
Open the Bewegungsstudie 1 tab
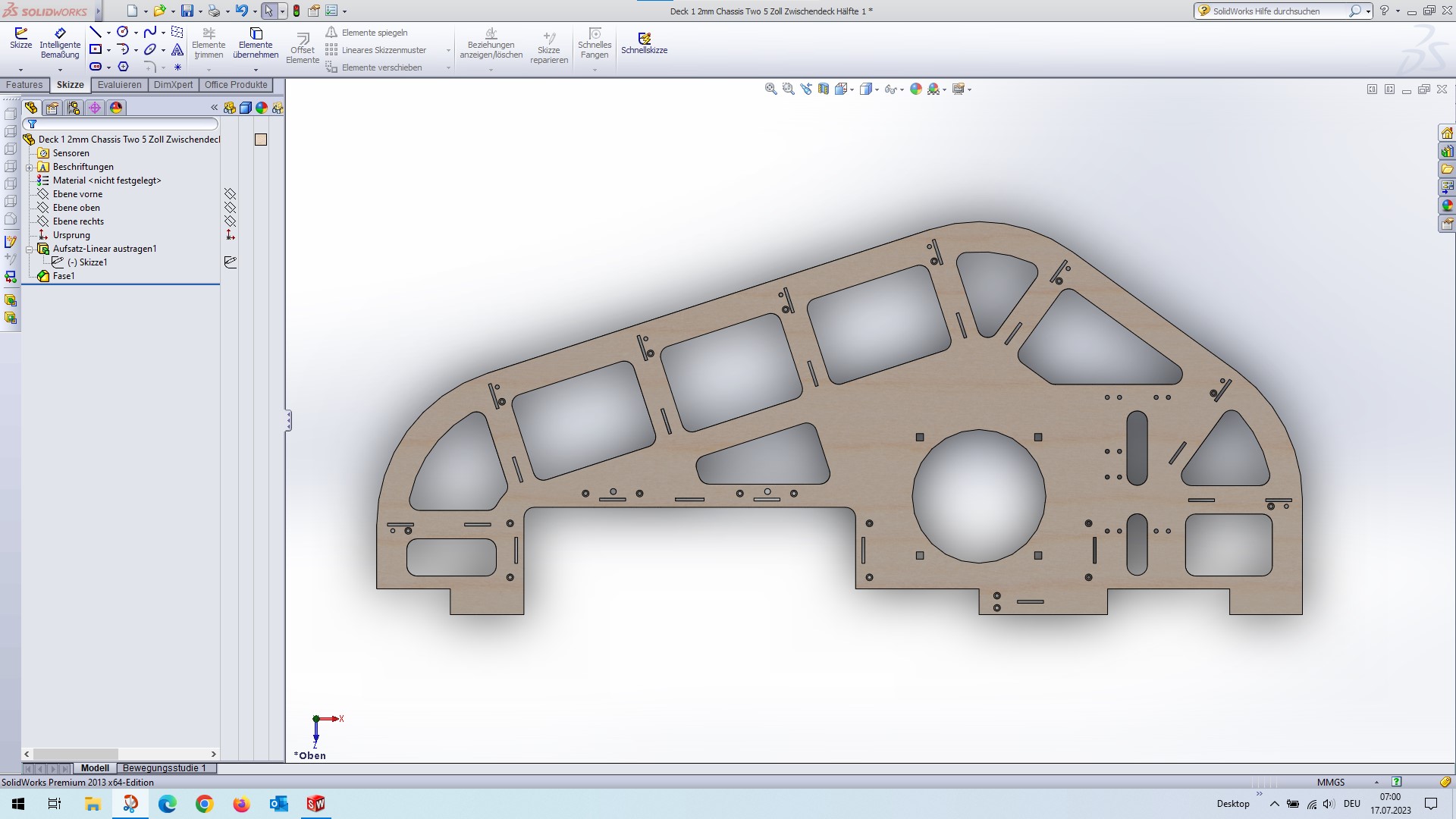(165, 768)
